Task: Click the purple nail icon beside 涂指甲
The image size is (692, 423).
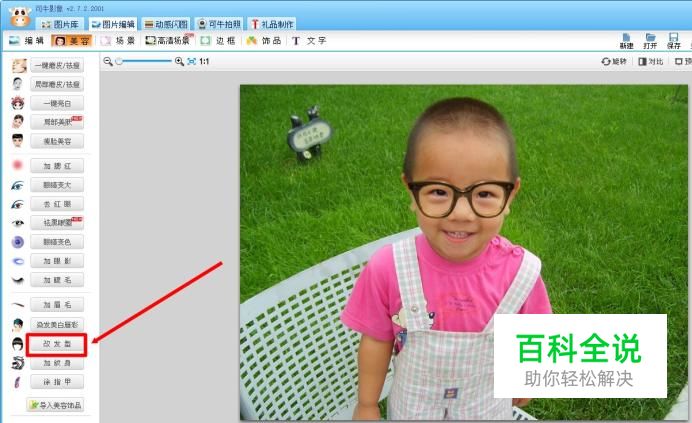Action: 18,382
